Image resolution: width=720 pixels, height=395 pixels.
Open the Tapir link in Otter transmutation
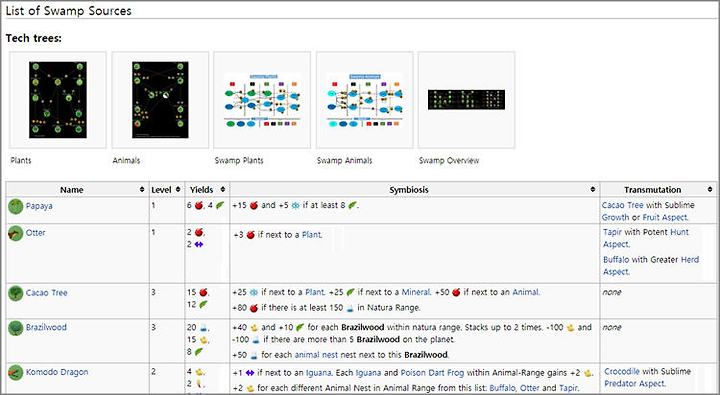point(612,232)
